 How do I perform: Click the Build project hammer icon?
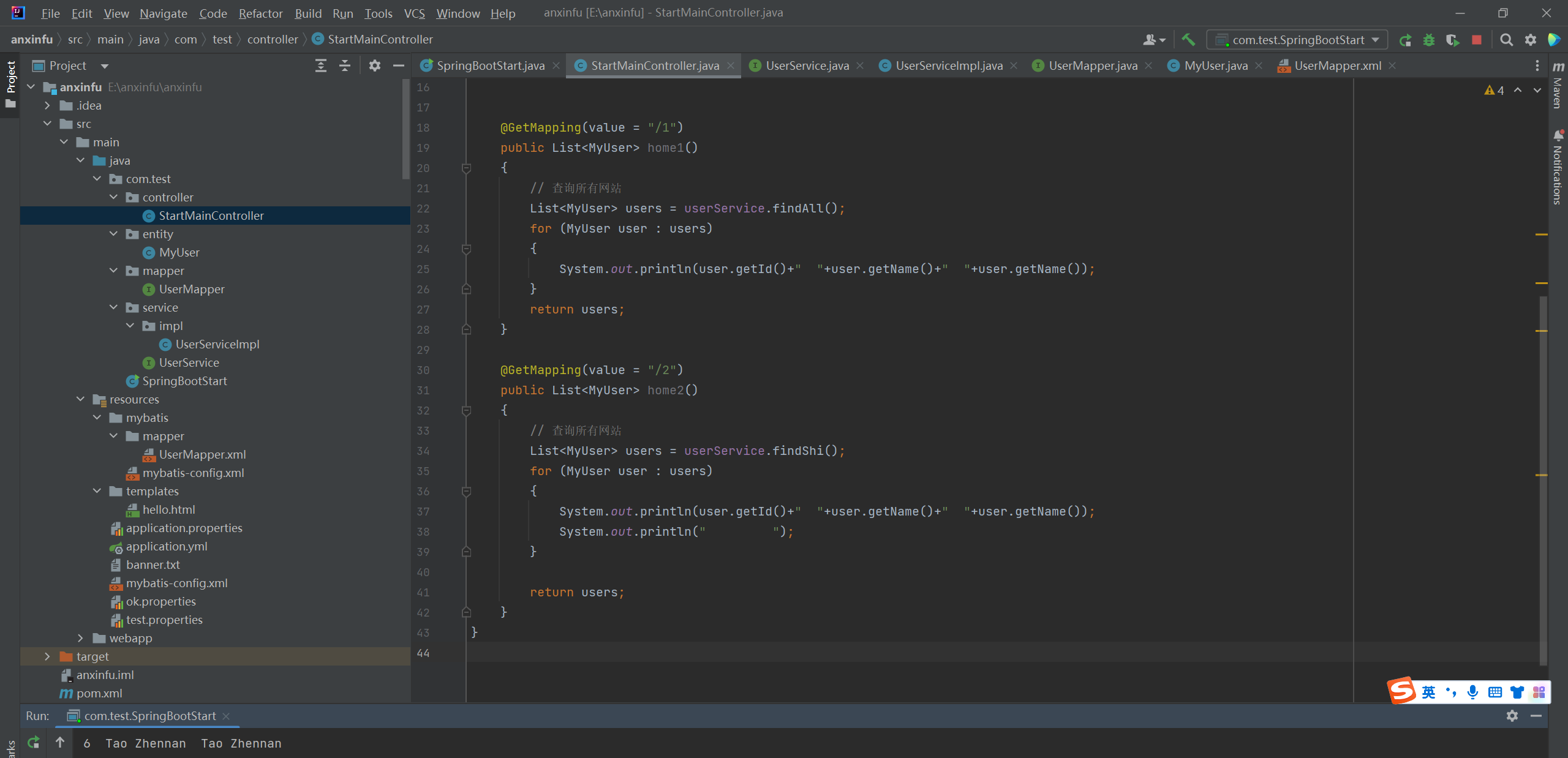click(x=1188, y=40)
